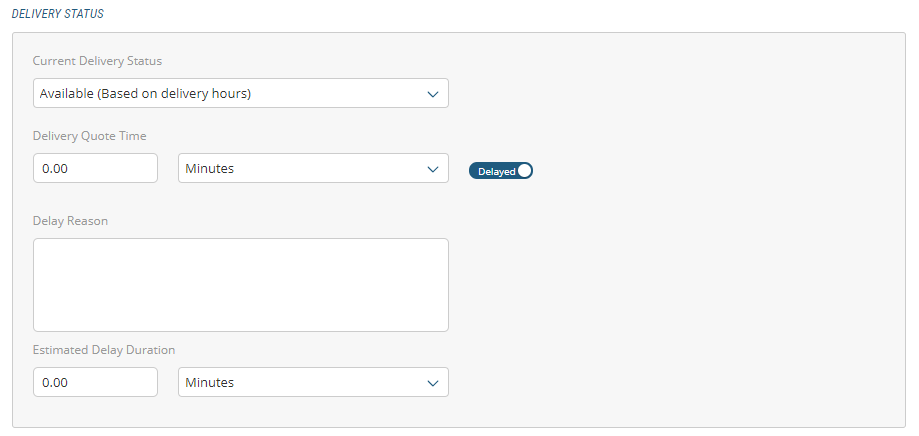Click the 'Delay Reason' label

tap(70, 221)
